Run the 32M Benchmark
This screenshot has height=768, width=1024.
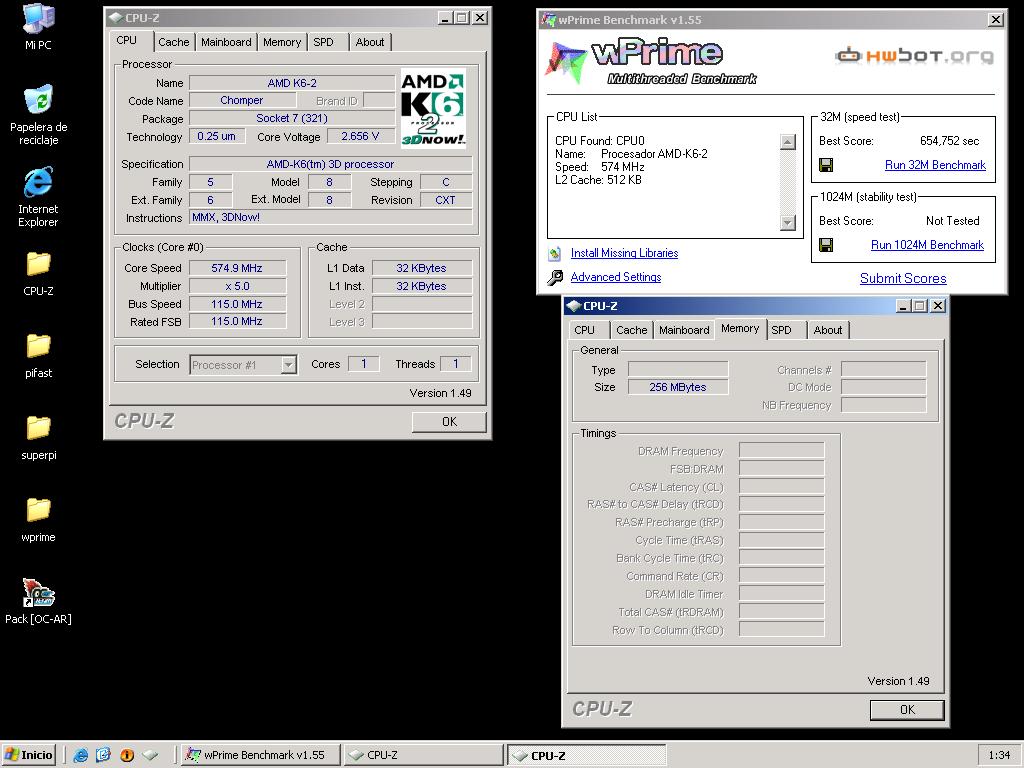click(x=935, y=165)
